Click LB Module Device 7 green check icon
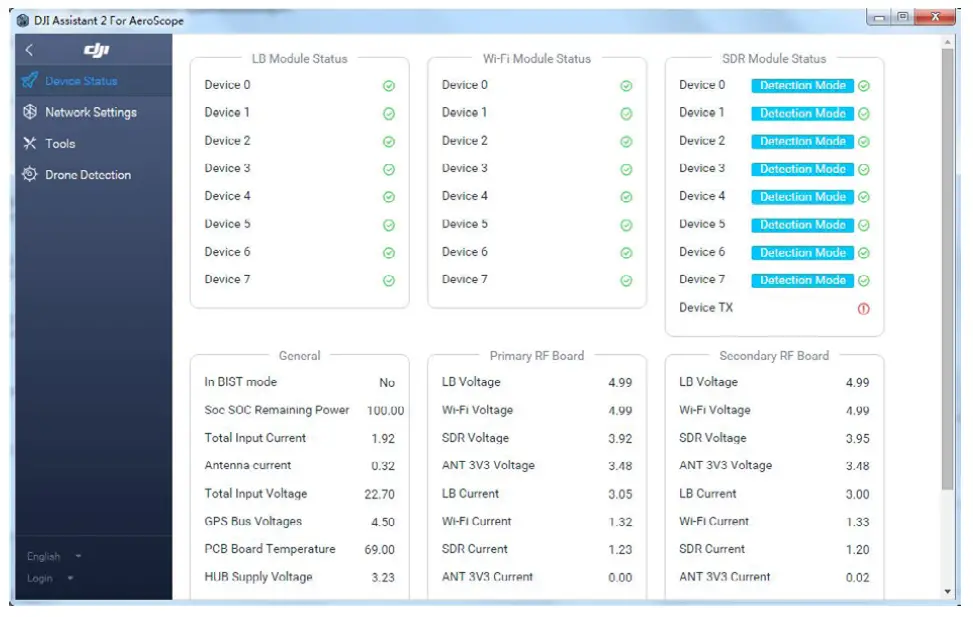Screen dimensions: 973x617 click(x=389, y=281)
